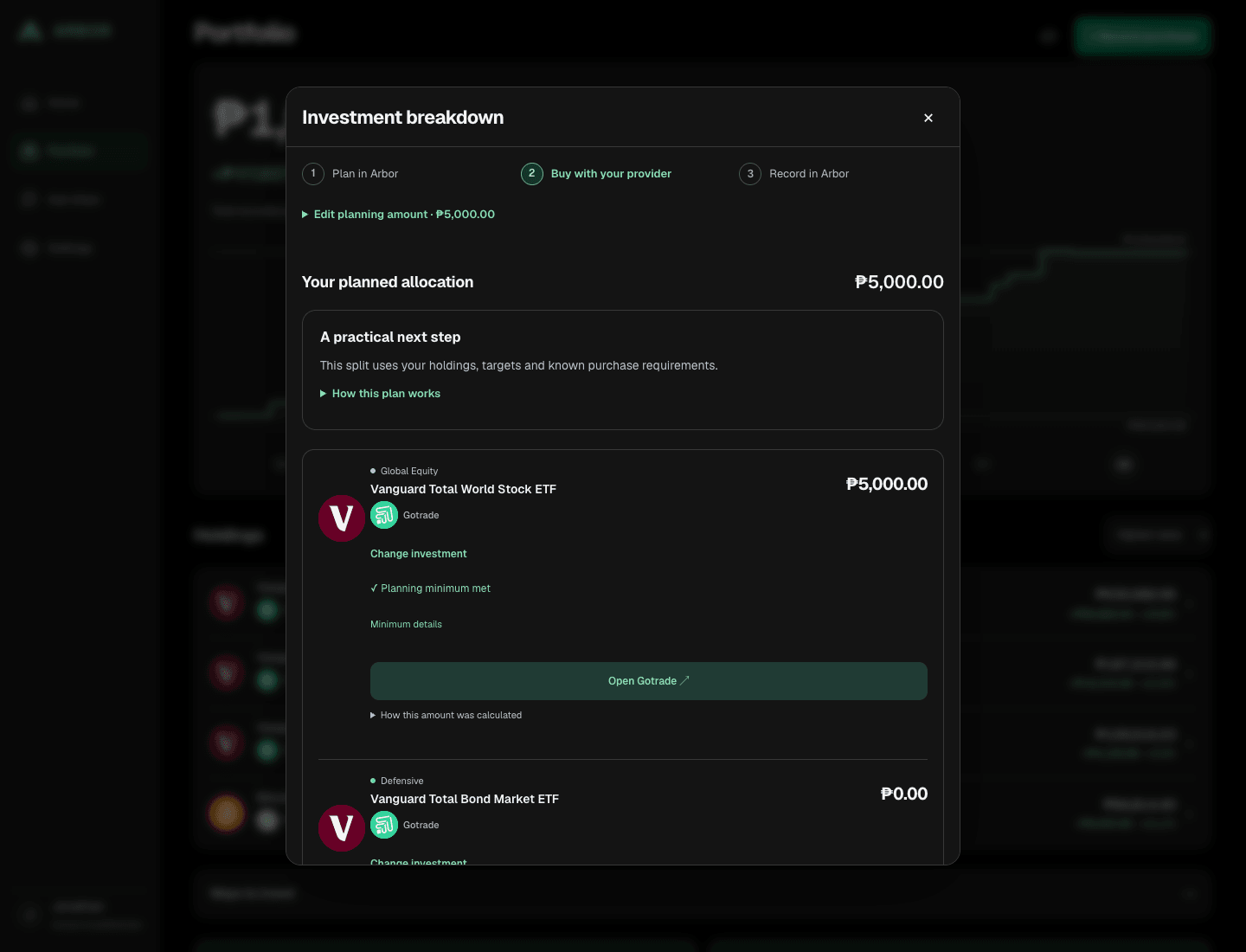This screenshot has width=1246, height=952.
Task: Click the step 1 circle, Plan in Arbor
Action: coord(313,174)
